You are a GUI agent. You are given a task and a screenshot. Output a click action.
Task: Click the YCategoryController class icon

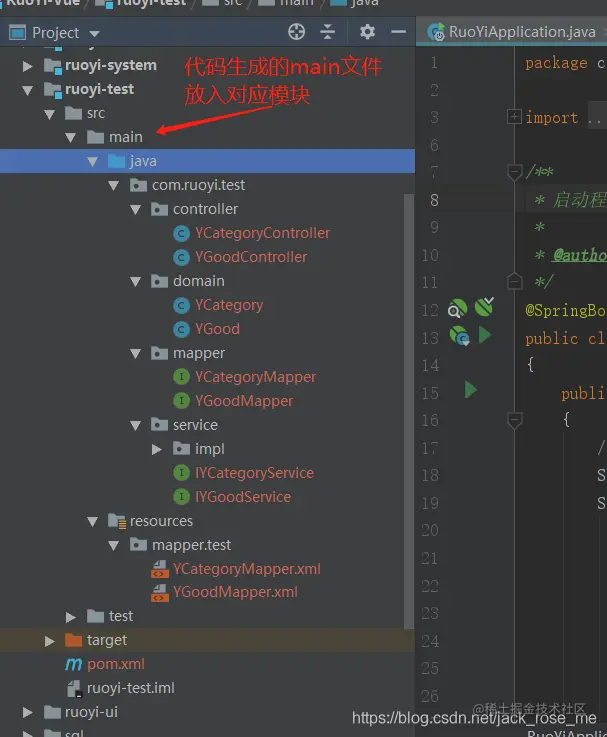(181, 234)
